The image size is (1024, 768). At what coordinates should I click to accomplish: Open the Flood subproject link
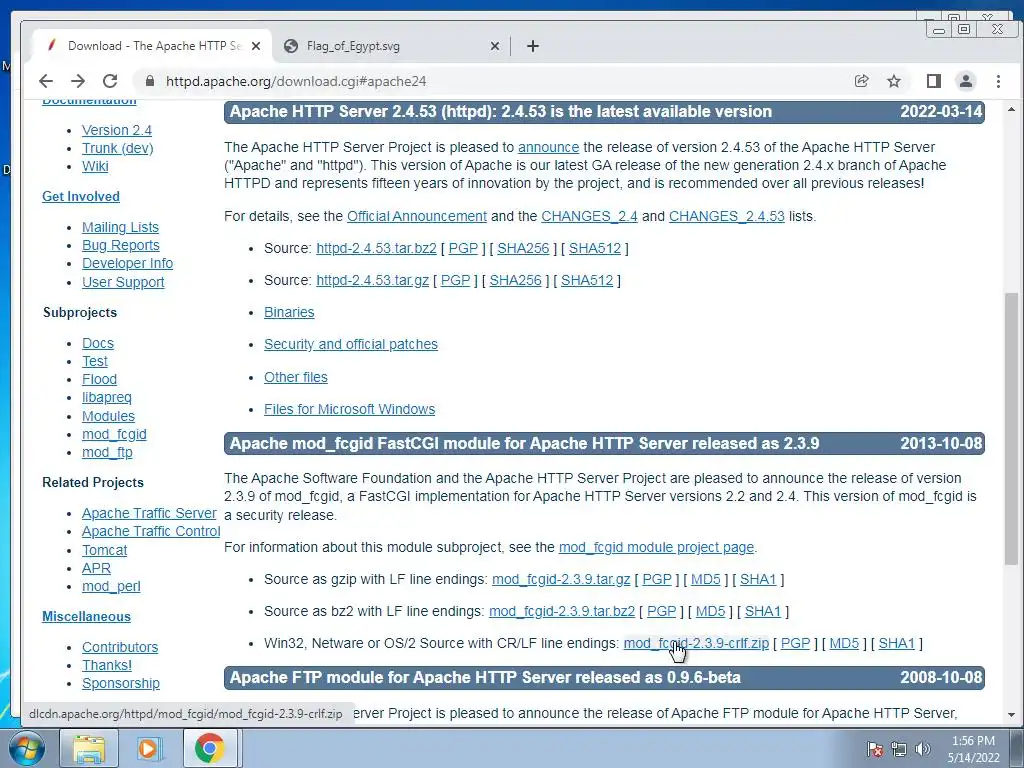click(99, 379)
